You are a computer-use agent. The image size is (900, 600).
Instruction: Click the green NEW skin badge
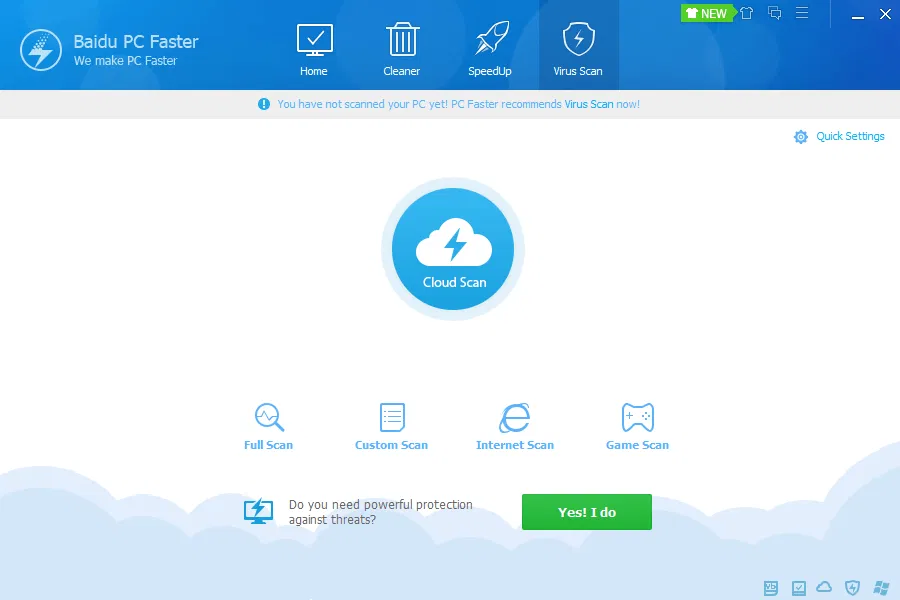point(707,13)
